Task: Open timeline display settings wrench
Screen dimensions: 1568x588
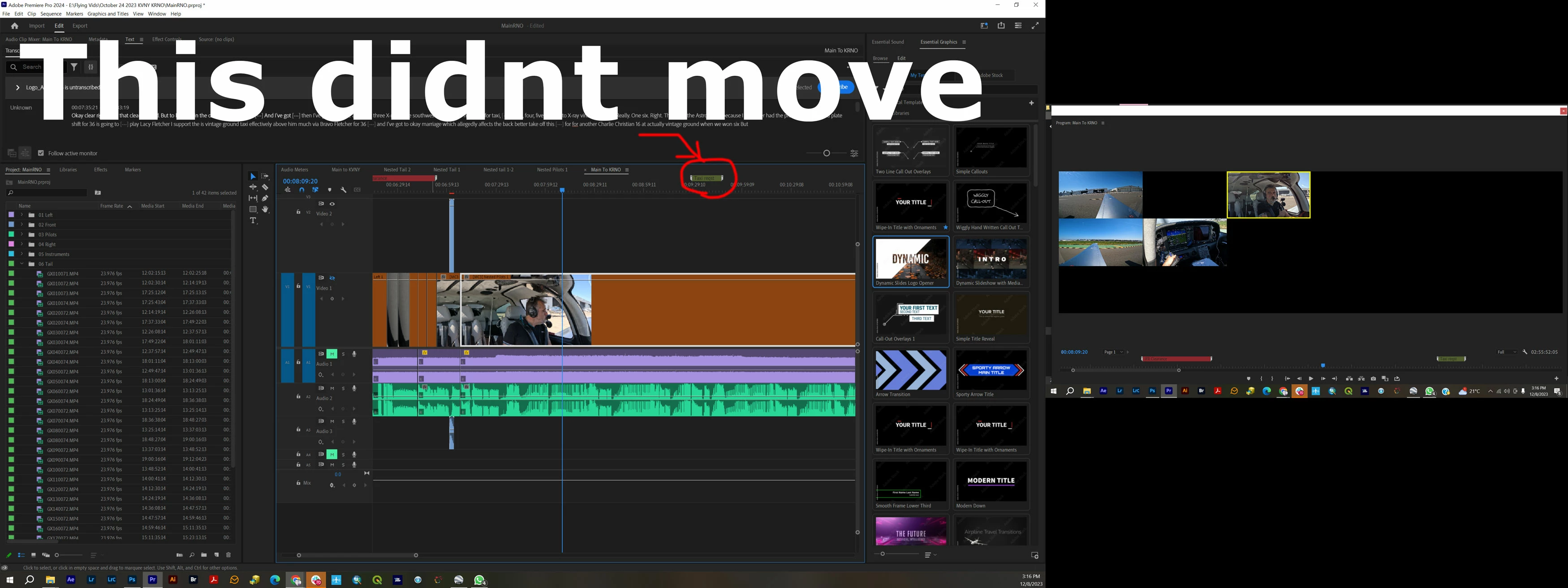Action: [x=343, y=190]
